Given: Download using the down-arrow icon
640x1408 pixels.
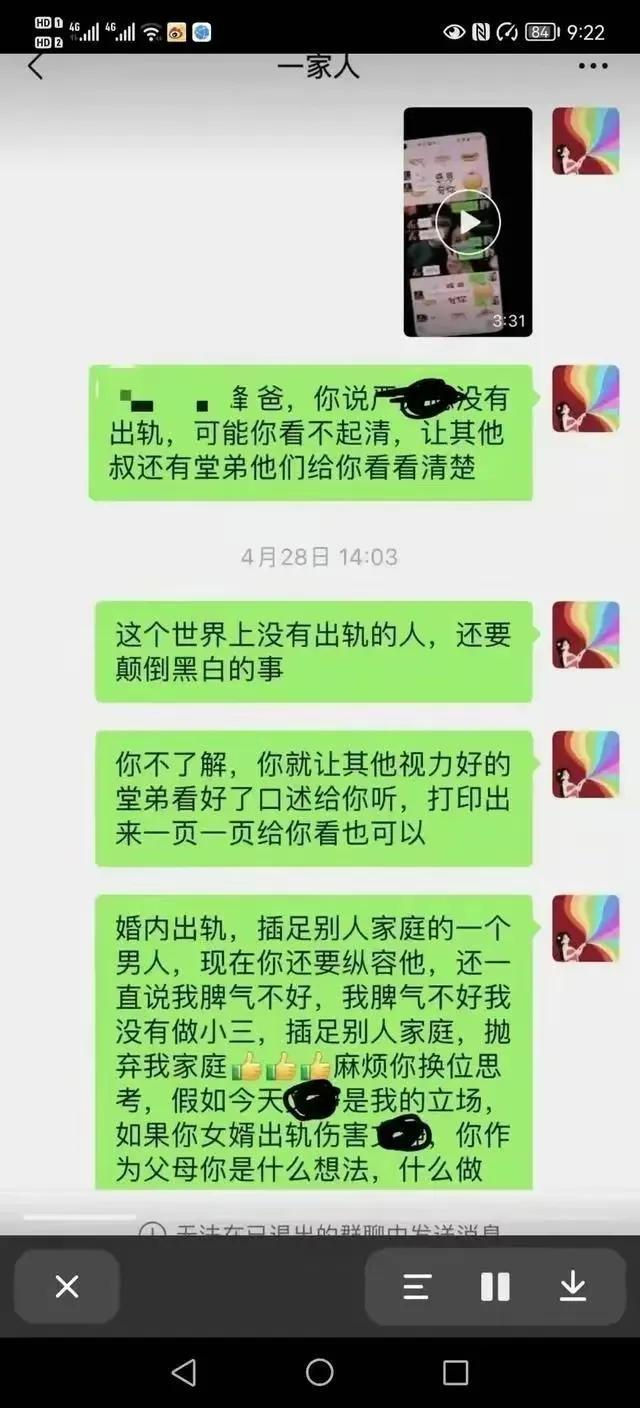Looking at the screenshot, I should [573, 1286].
